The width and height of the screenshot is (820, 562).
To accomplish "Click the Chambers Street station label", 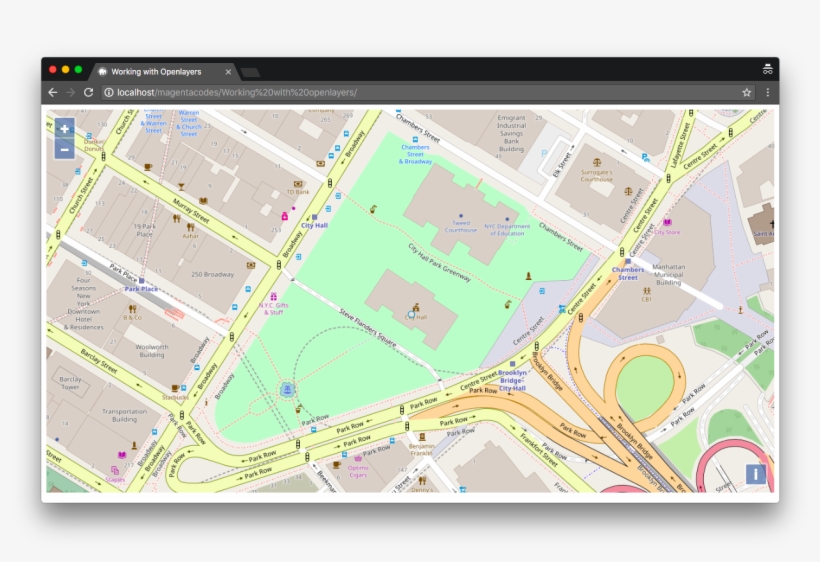I will (627, 273).
